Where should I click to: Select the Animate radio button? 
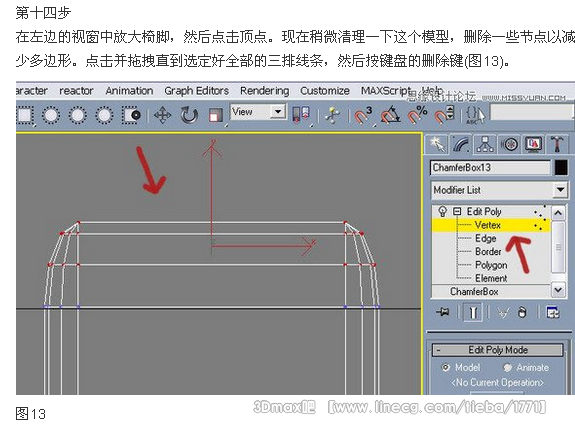508,367
